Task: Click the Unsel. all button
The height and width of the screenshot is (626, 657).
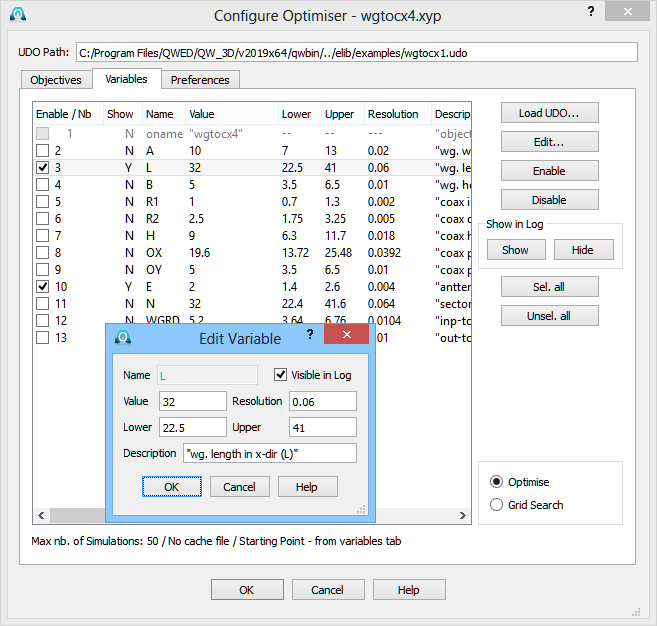Action: pos(549,316)
